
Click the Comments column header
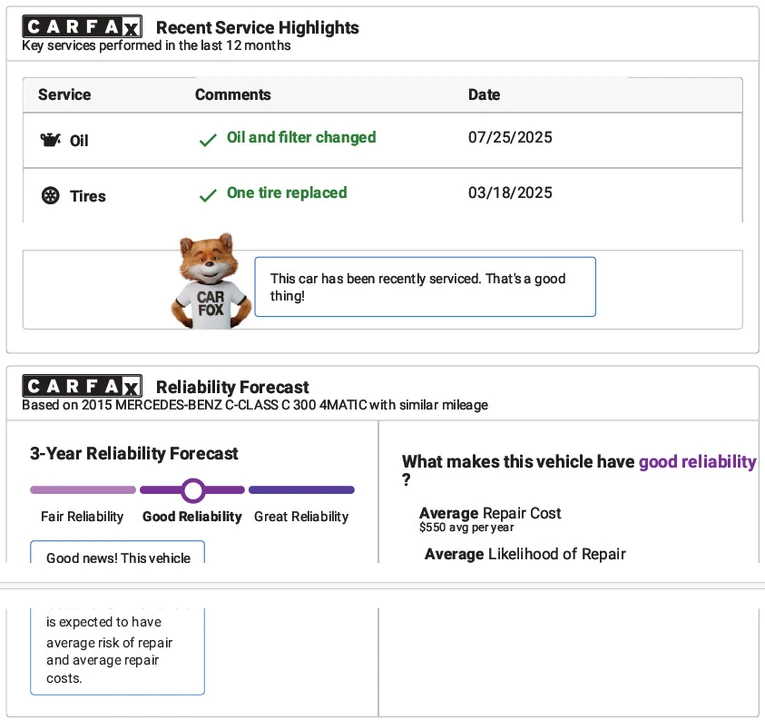pyautogui.click(x=233, y=94)
